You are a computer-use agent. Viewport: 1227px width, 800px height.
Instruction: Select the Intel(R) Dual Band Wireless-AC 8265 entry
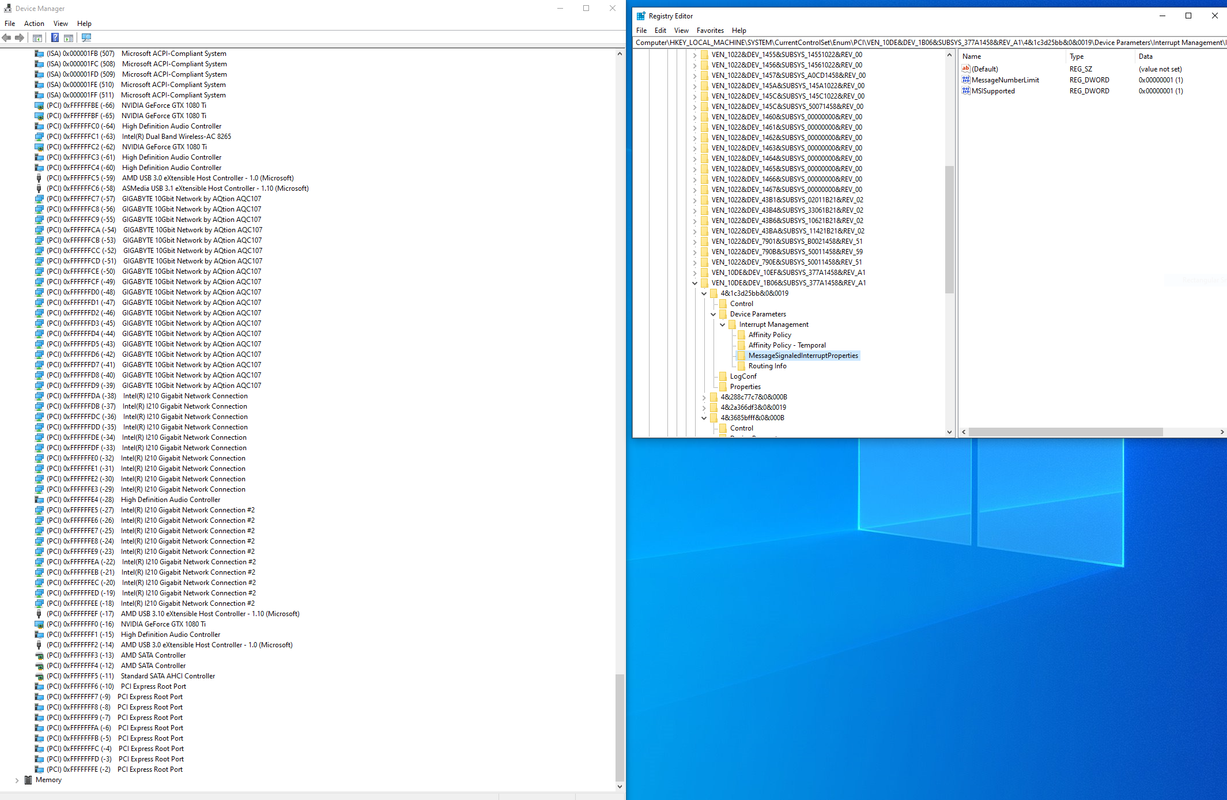pyautogui.click(x=177, y=136)
